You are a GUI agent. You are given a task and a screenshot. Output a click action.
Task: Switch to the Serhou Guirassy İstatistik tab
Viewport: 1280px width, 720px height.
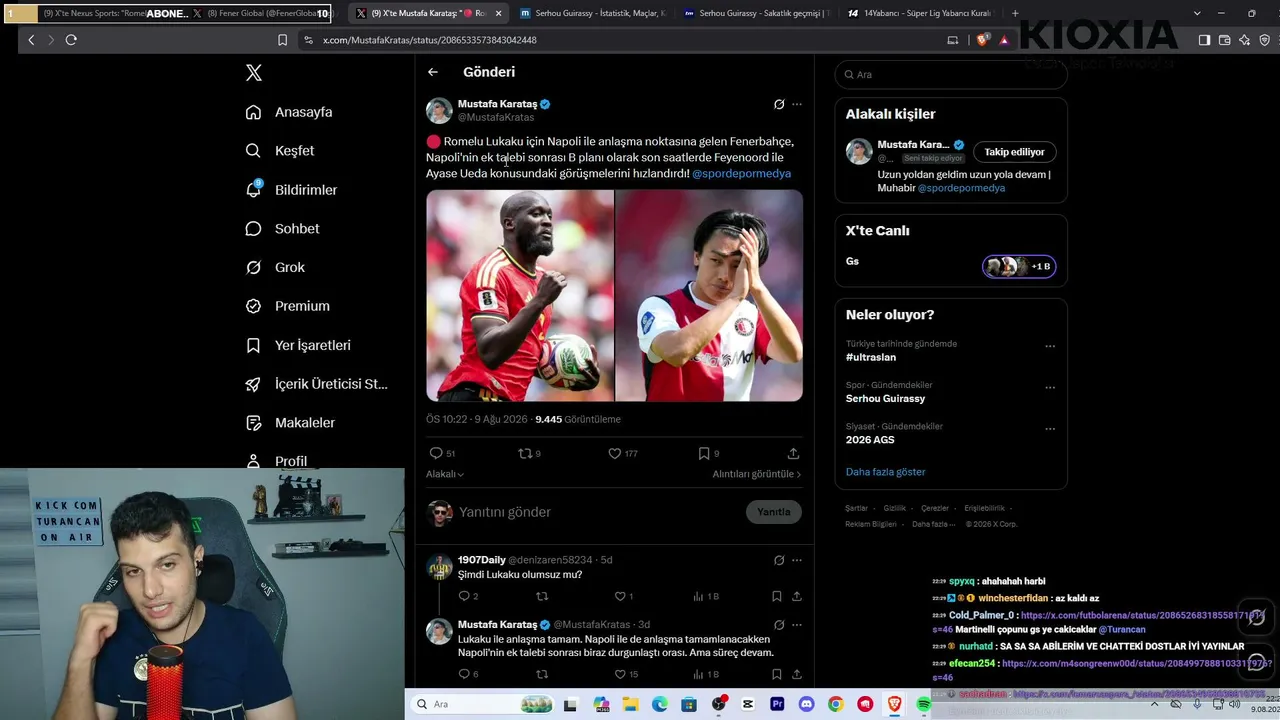pyautogui.click(x=593, y=13)
